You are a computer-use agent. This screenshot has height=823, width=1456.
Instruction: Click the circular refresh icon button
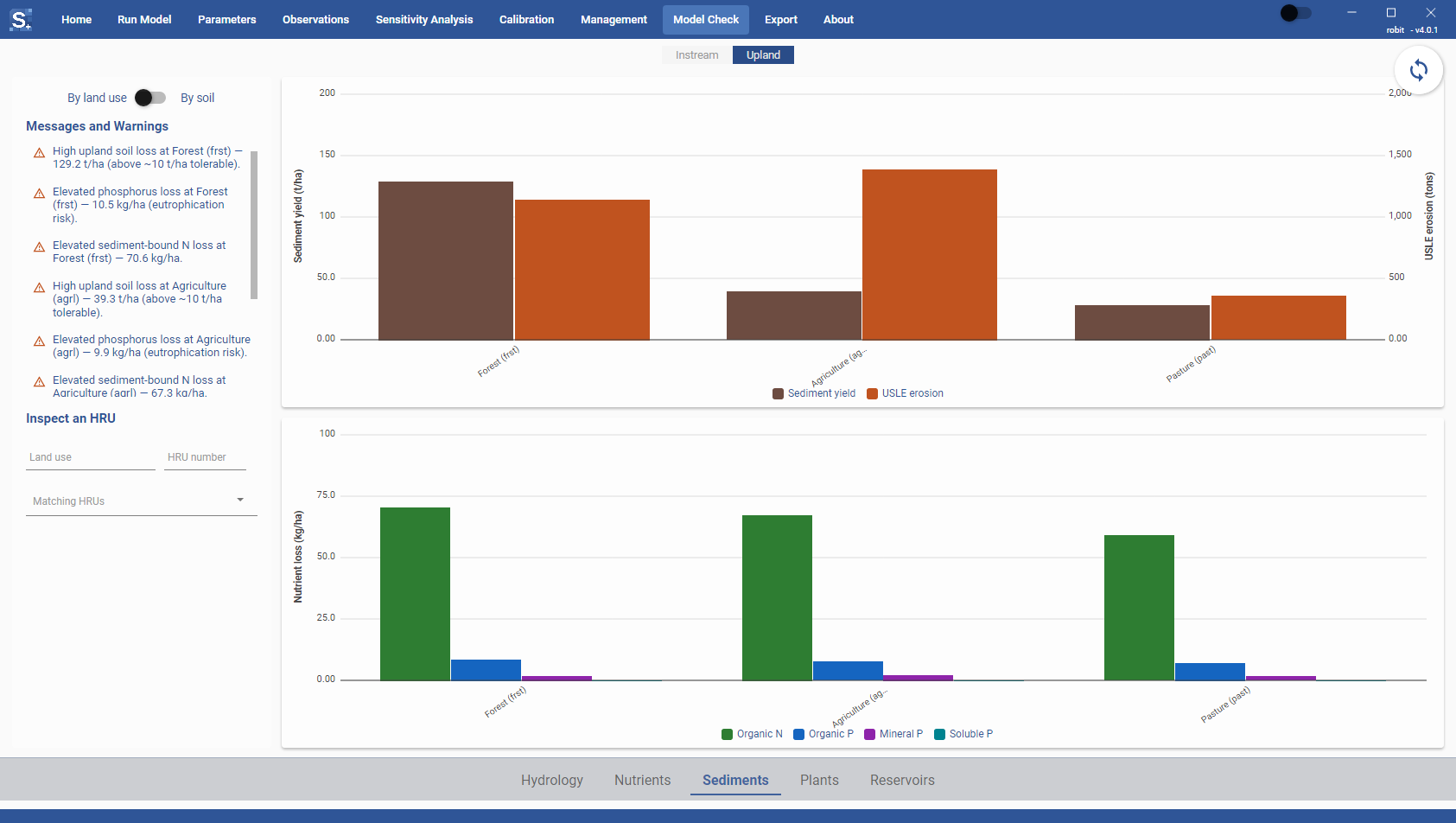click(1418, 70)
